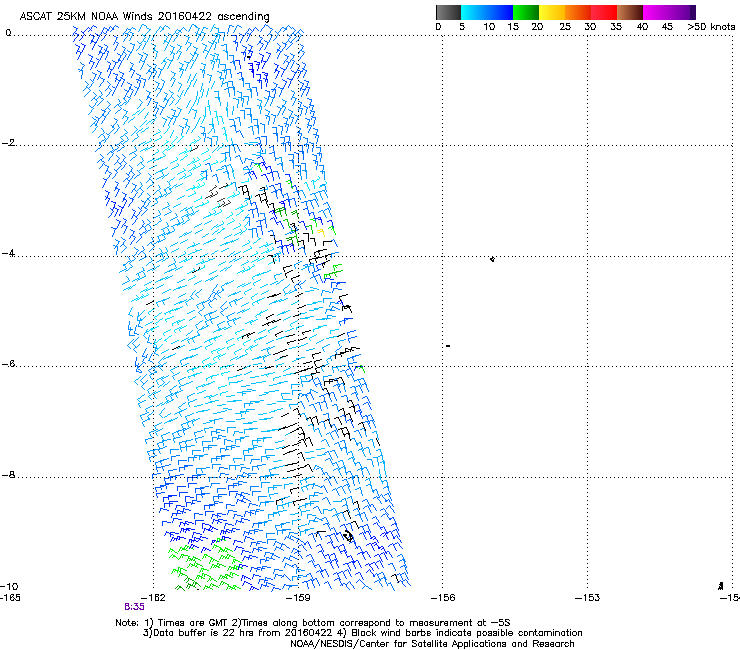Click longitude label '-165' on the bottom axis
Image resolution: width=740 pixels, height=650 pixels.
[x=10, y=598]
